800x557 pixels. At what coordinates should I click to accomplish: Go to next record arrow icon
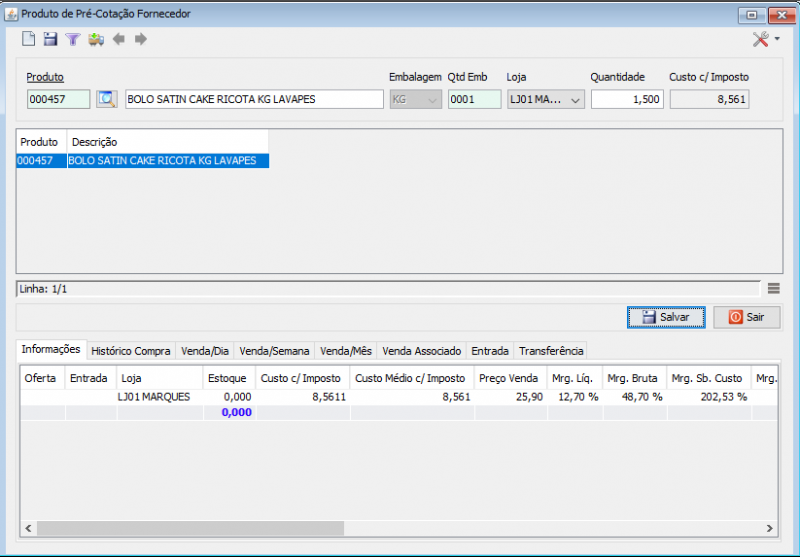point(141,39)
